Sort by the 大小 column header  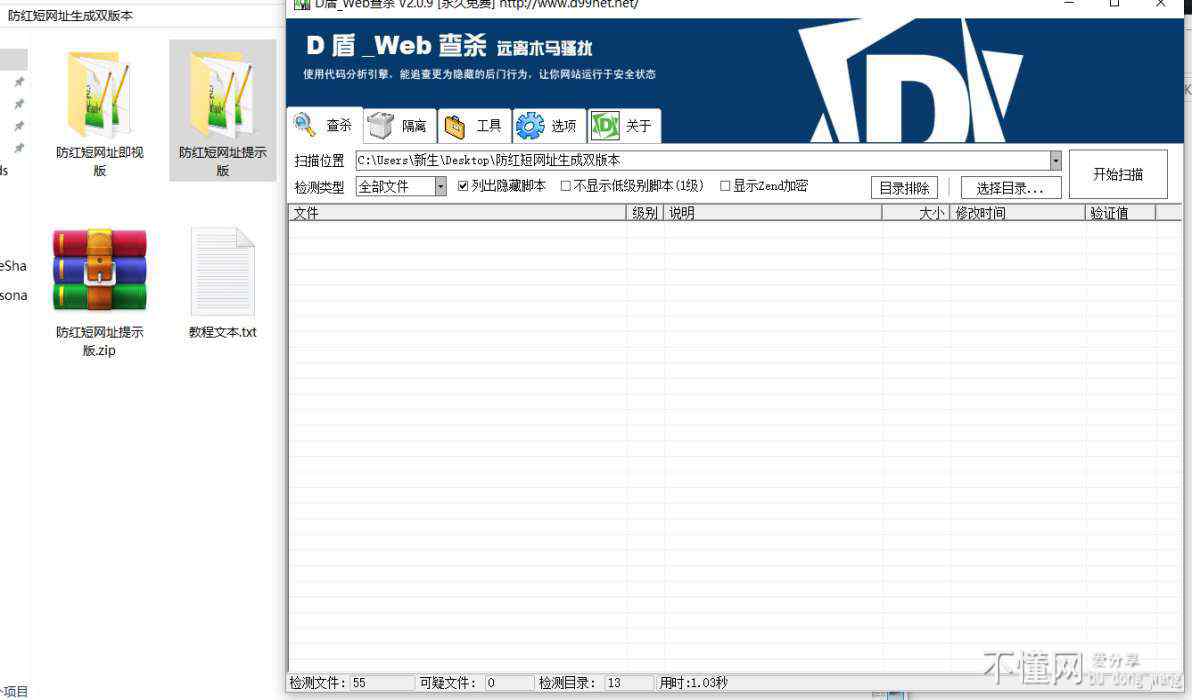pyautogui.click(x=916, y=213)
